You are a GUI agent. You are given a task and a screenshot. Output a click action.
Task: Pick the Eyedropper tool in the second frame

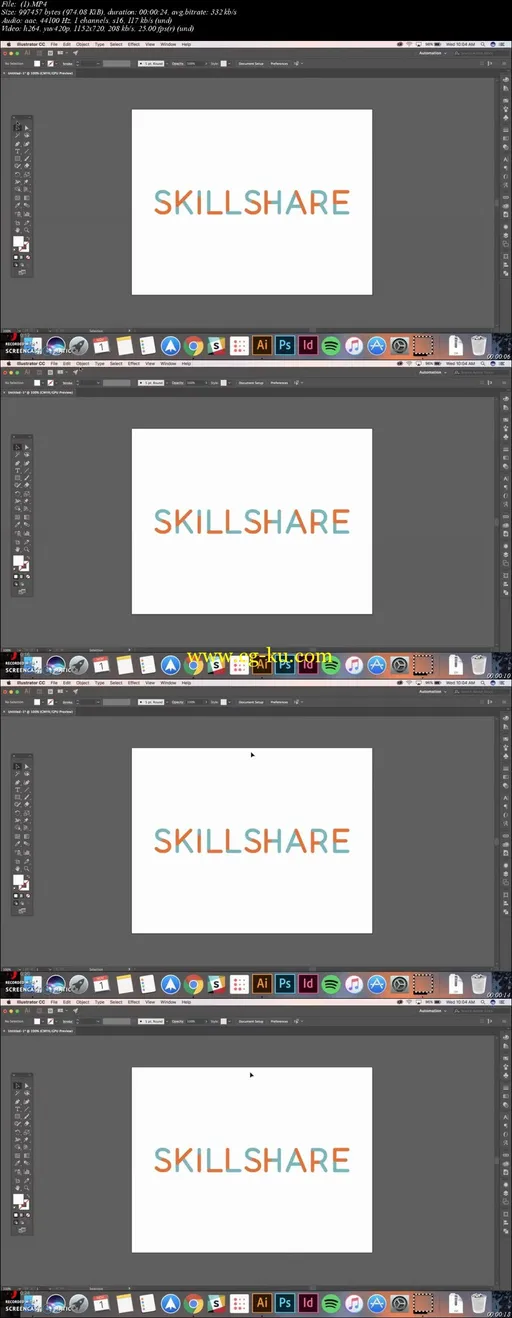pyautogui.click(x=18, y=524)
